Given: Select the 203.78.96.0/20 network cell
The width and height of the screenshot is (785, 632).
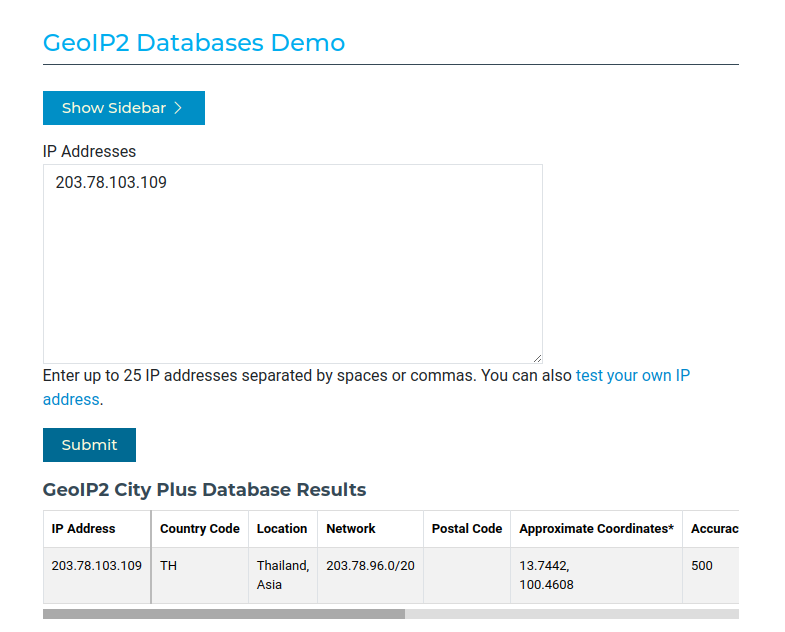Looking at the screenshot, I should tap(370, 566).
